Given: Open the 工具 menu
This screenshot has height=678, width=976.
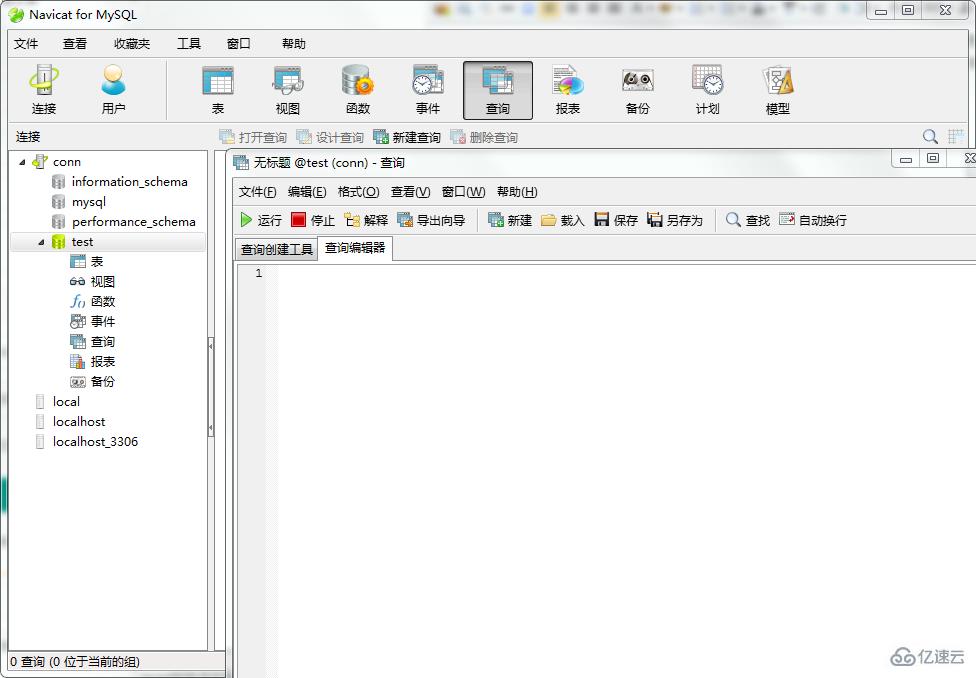Looking at the screenshot, I should coord(190,43).
